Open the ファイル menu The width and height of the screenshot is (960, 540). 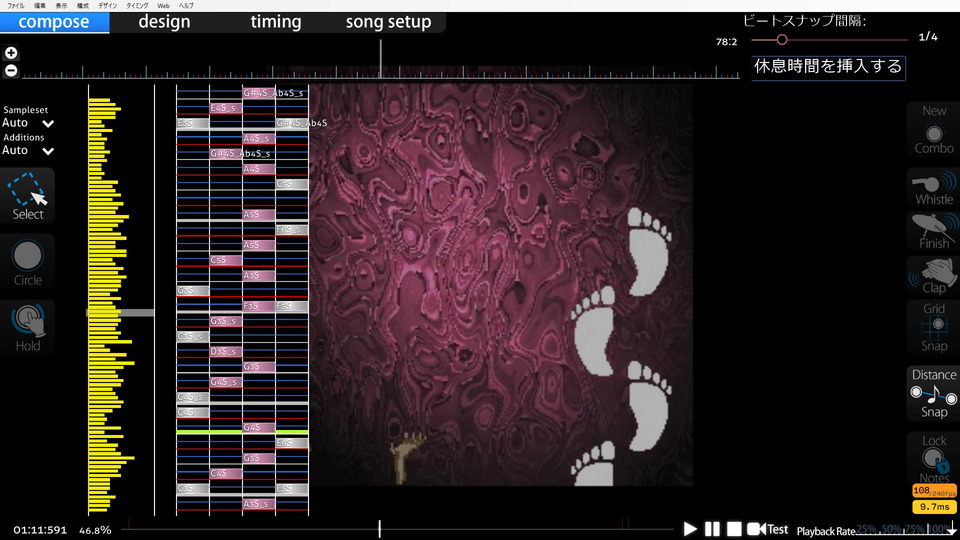tap(16, 6)
